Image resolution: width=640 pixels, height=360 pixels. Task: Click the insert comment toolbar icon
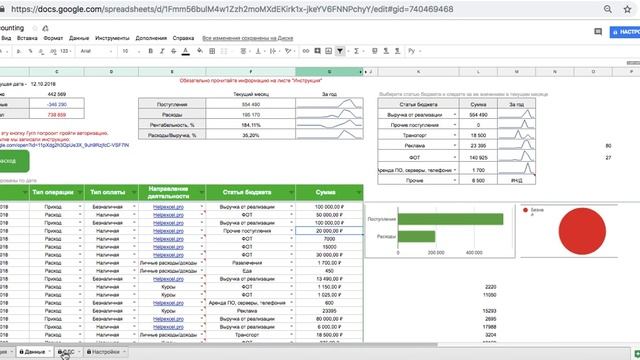coord(317,51)
